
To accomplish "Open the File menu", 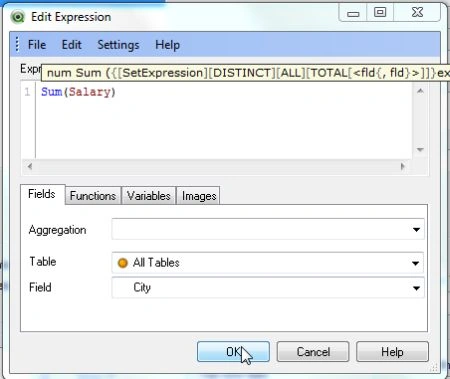I will tap(37, 45).
